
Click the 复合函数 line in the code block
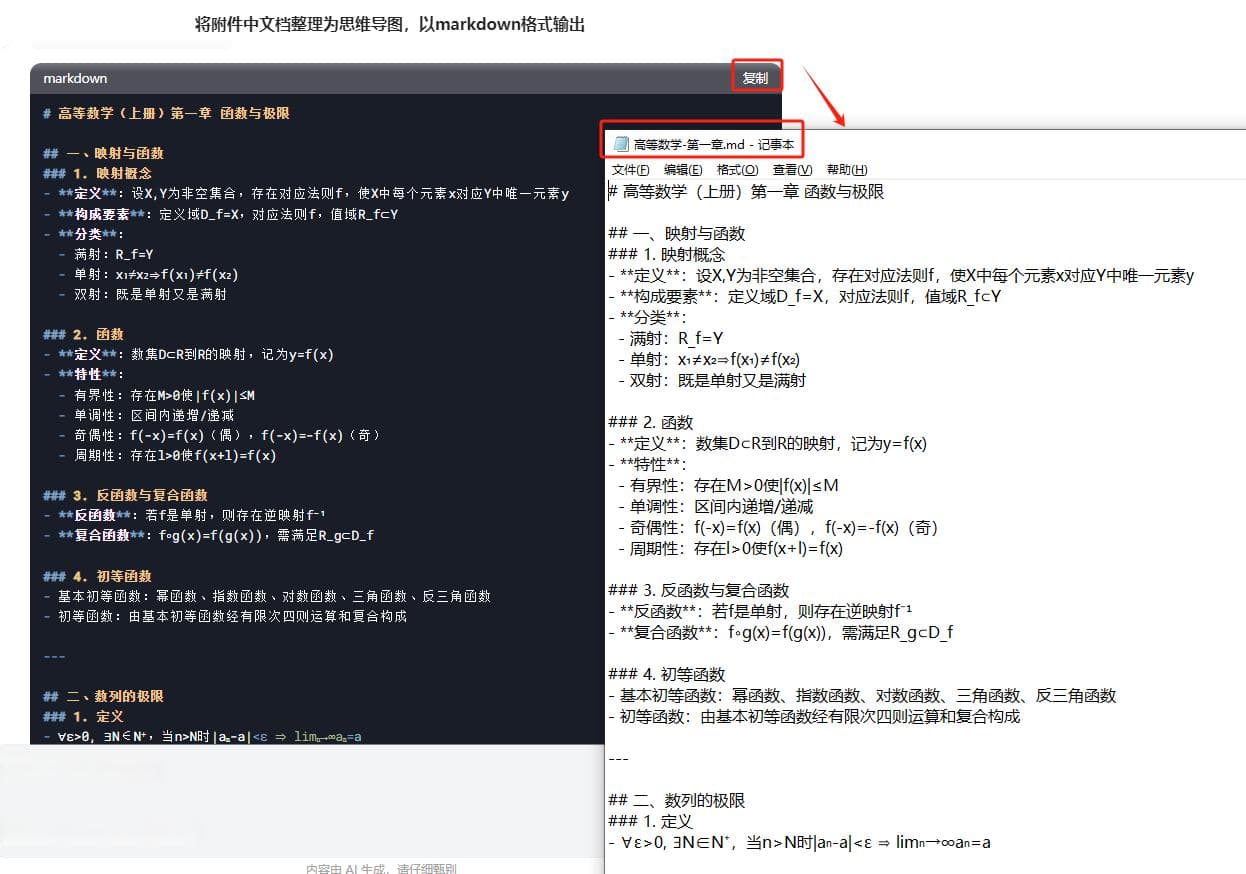click(x=209, y=535)
